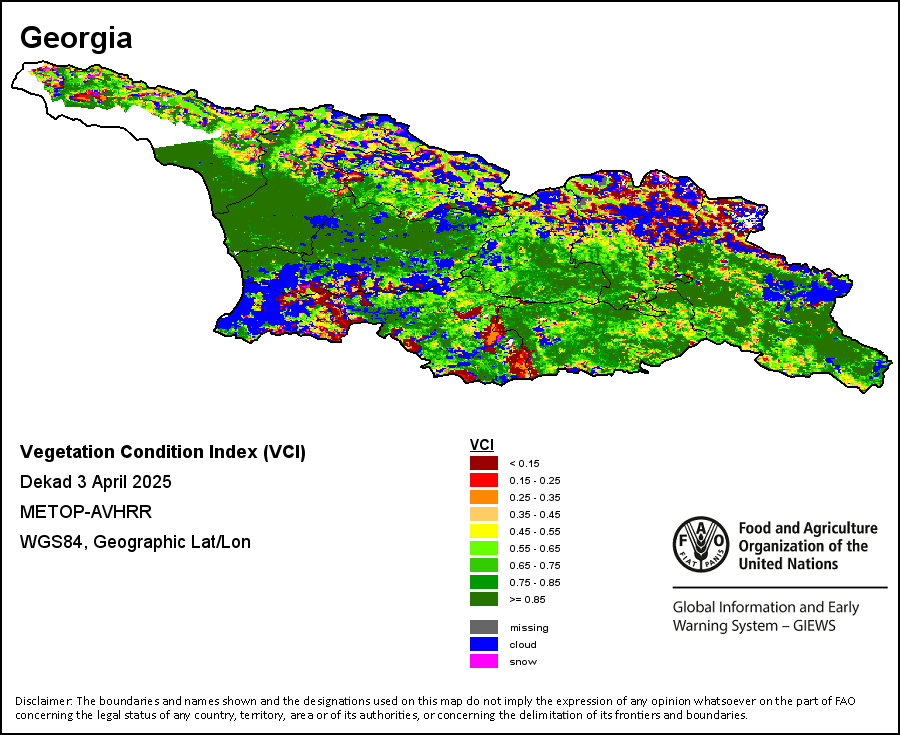Click the '>= 0.85' legend label
Viewport: 900px width, 735px height.
[527, 600]
